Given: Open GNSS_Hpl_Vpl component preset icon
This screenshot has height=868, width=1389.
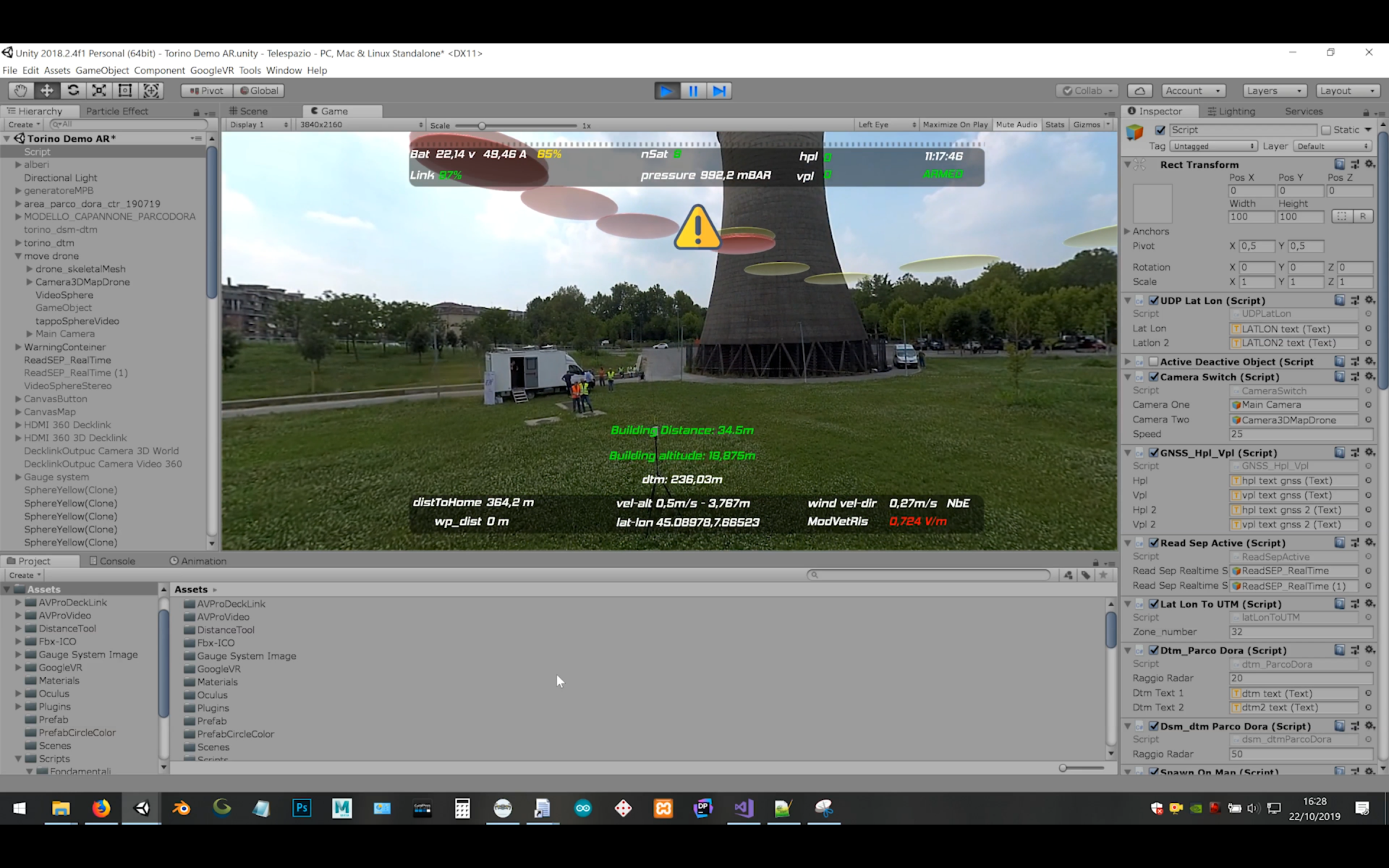Looking at the screenshot, I should click(1355, 453).
